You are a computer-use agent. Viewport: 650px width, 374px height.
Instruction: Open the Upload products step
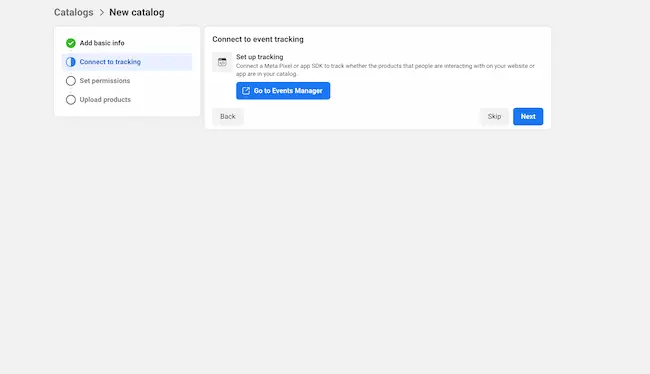105,100
